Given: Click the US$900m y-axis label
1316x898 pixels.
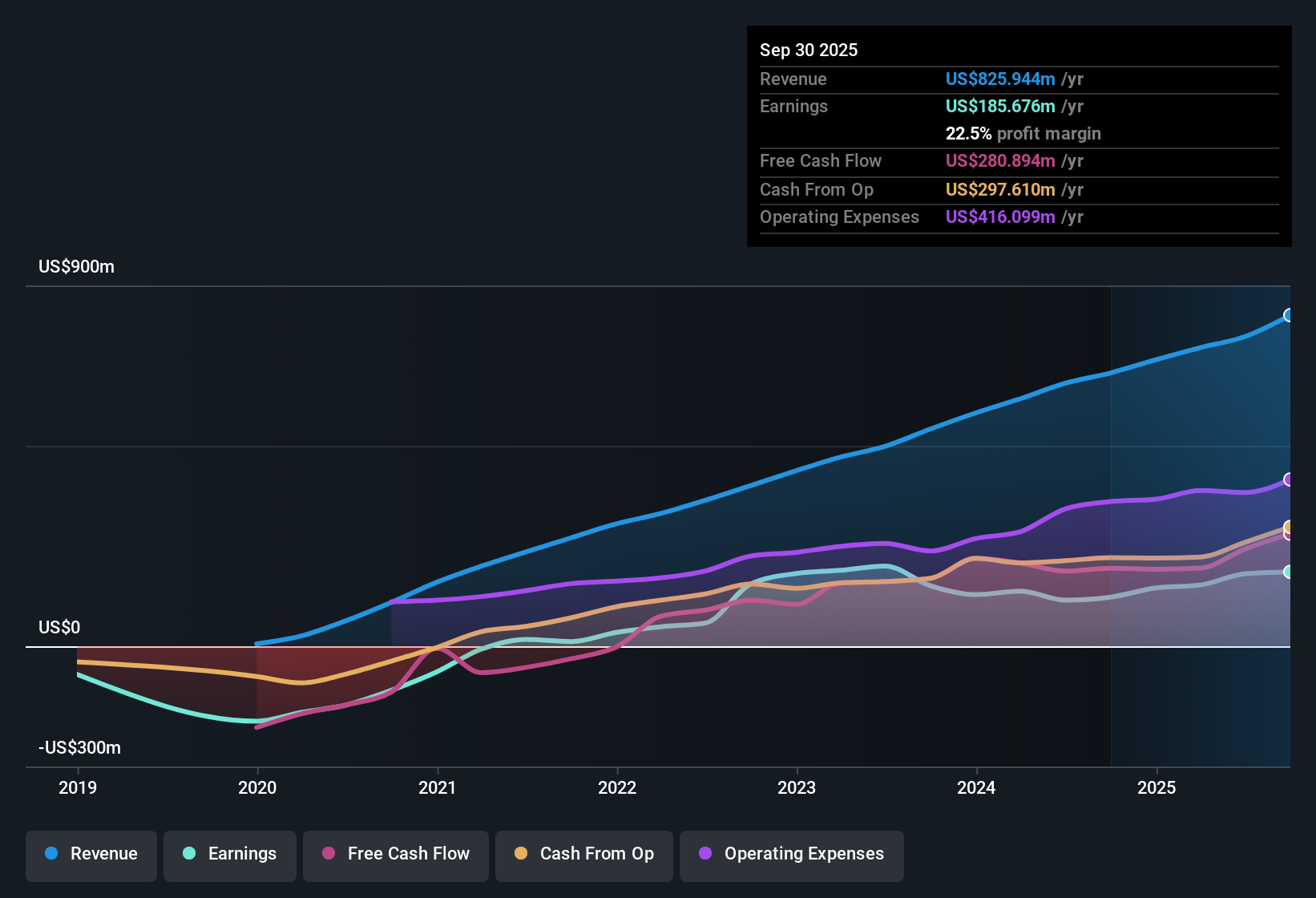Looking at the screenshot, I should [x=76, y=266].
